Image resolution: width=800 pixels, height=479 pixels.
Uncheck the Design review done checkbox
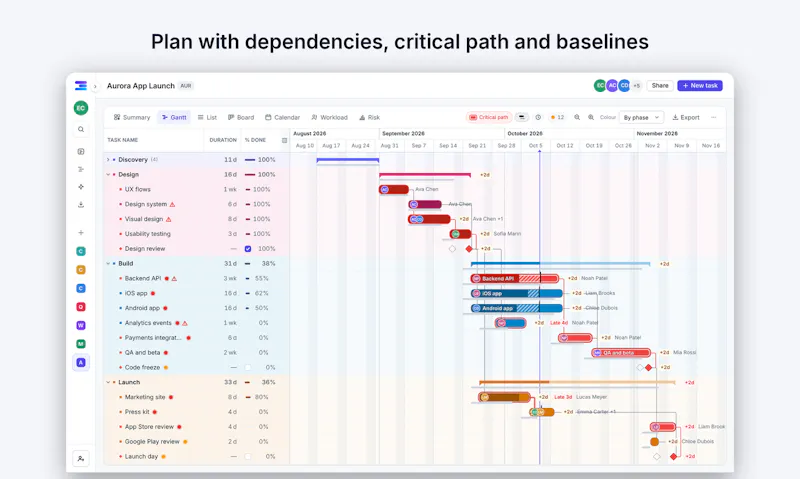(248, 249)
